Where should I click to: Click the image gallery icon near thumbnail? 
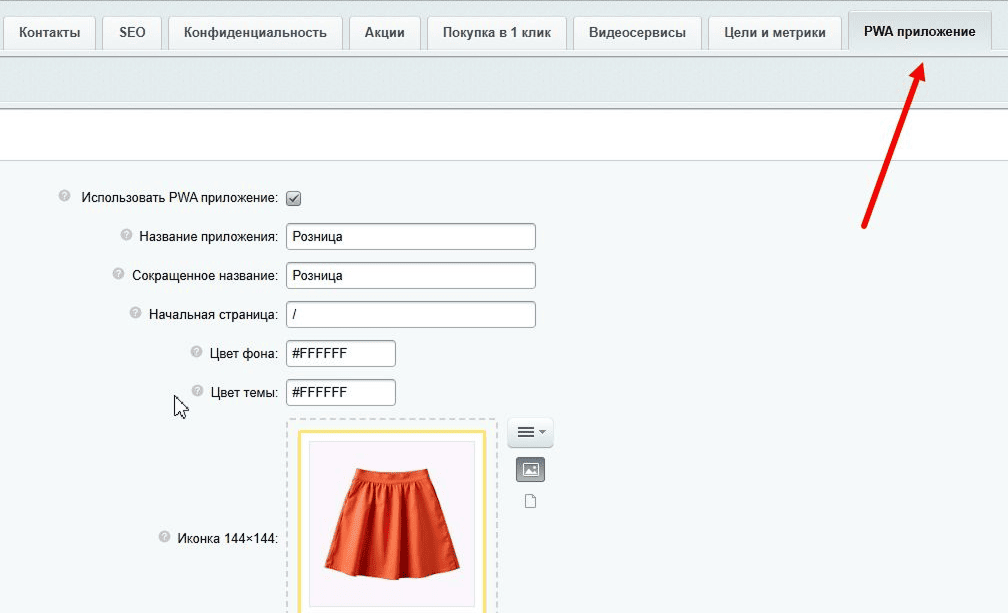click(x=530, y=469)
